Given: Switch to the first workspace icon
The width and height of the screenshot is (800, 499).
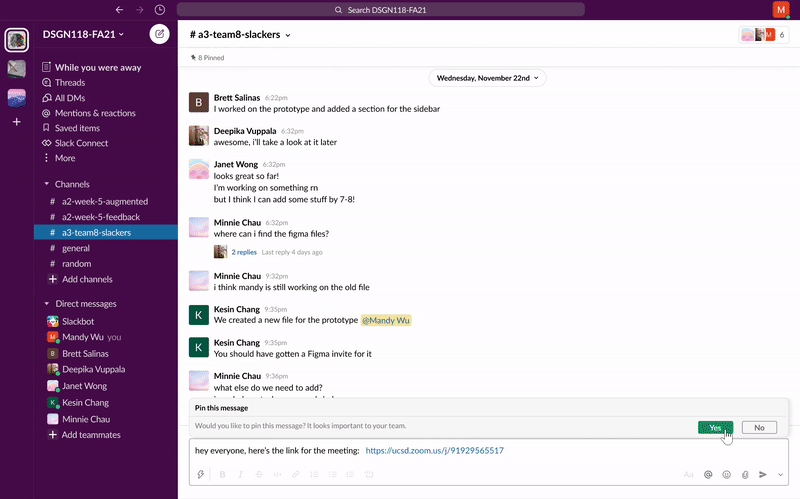Looking at the screenshot, I should (x=17, y=40).
